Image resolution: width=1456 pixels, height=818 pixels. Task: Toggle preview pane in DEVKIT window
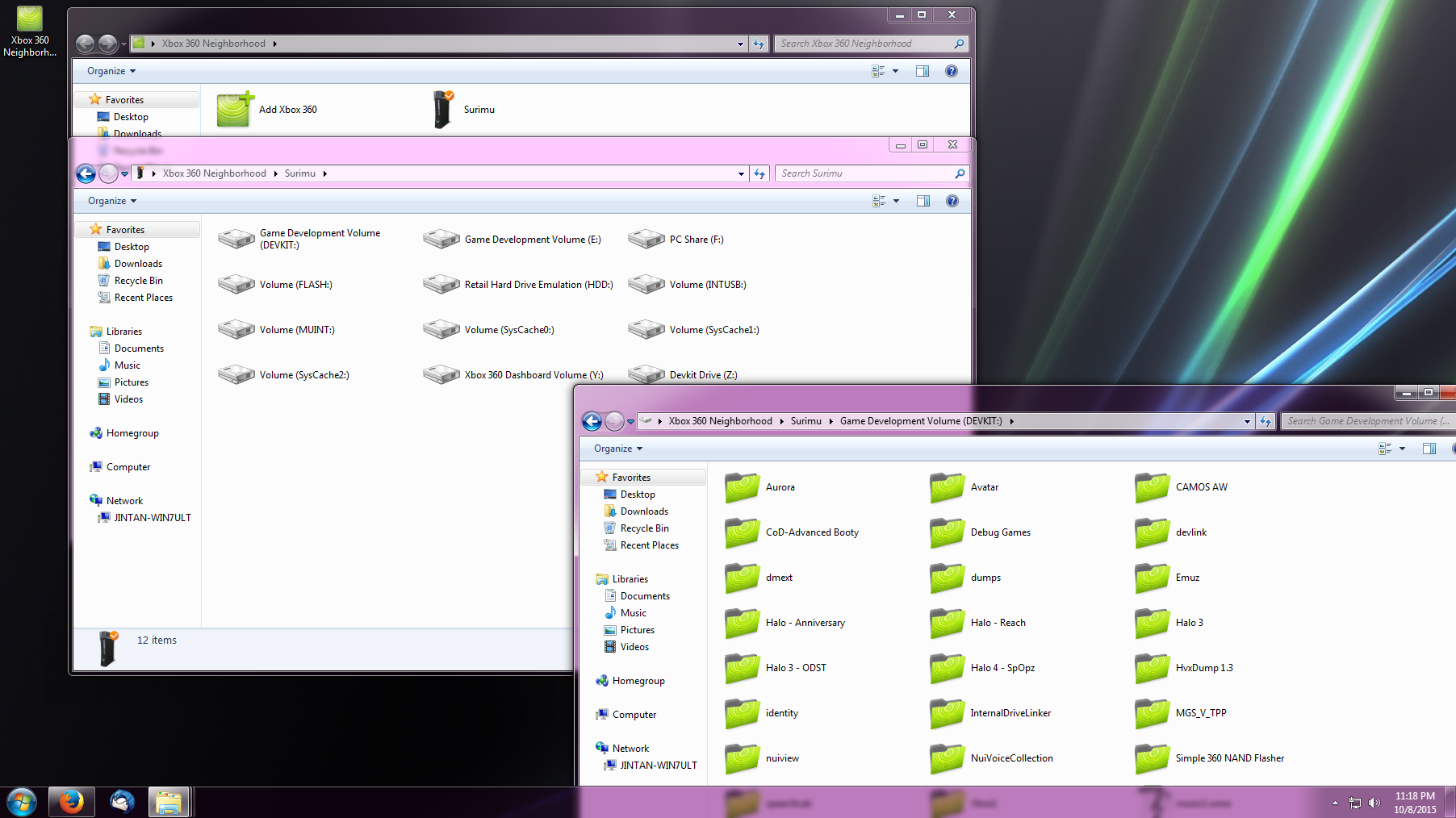point(1429,449)
